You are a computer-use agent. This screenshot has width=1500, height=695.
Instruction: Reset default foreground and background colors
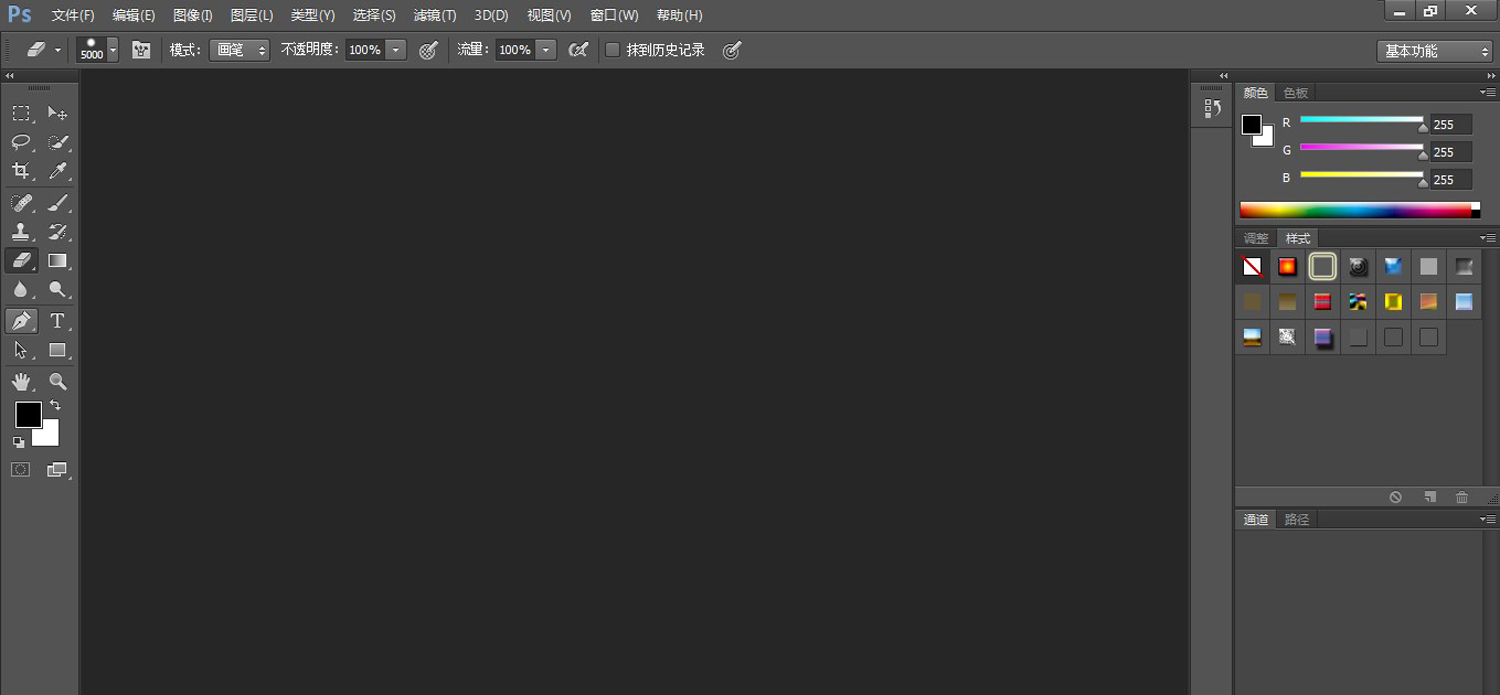coord(18,442)
